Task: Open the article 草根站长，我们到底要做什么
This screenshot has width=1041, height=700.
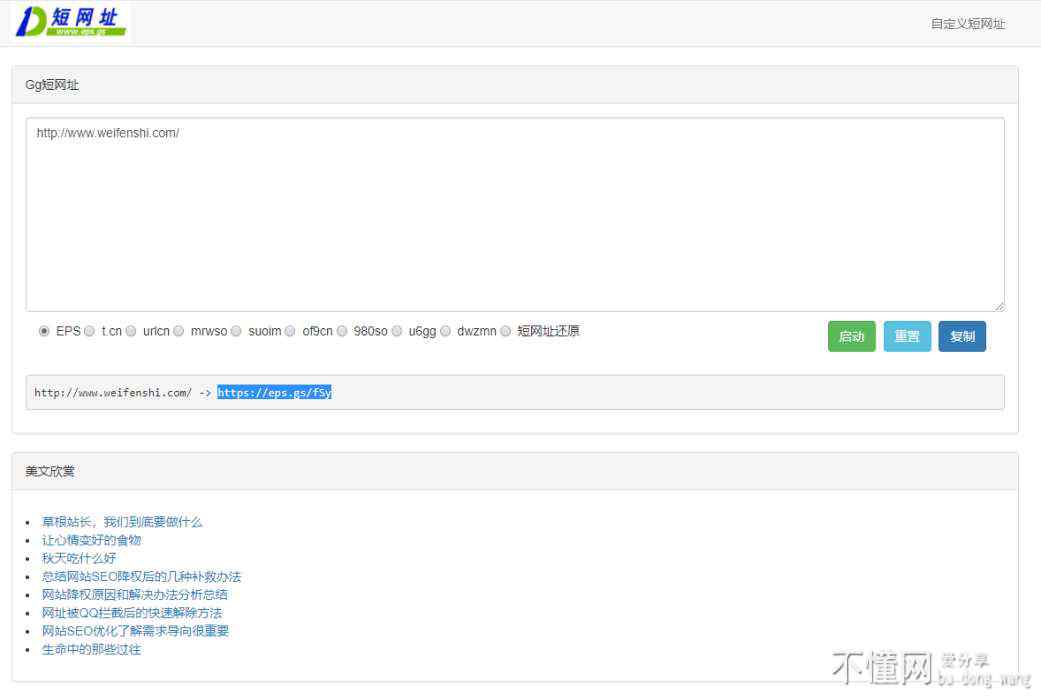Action: click(x=122, y=522)
